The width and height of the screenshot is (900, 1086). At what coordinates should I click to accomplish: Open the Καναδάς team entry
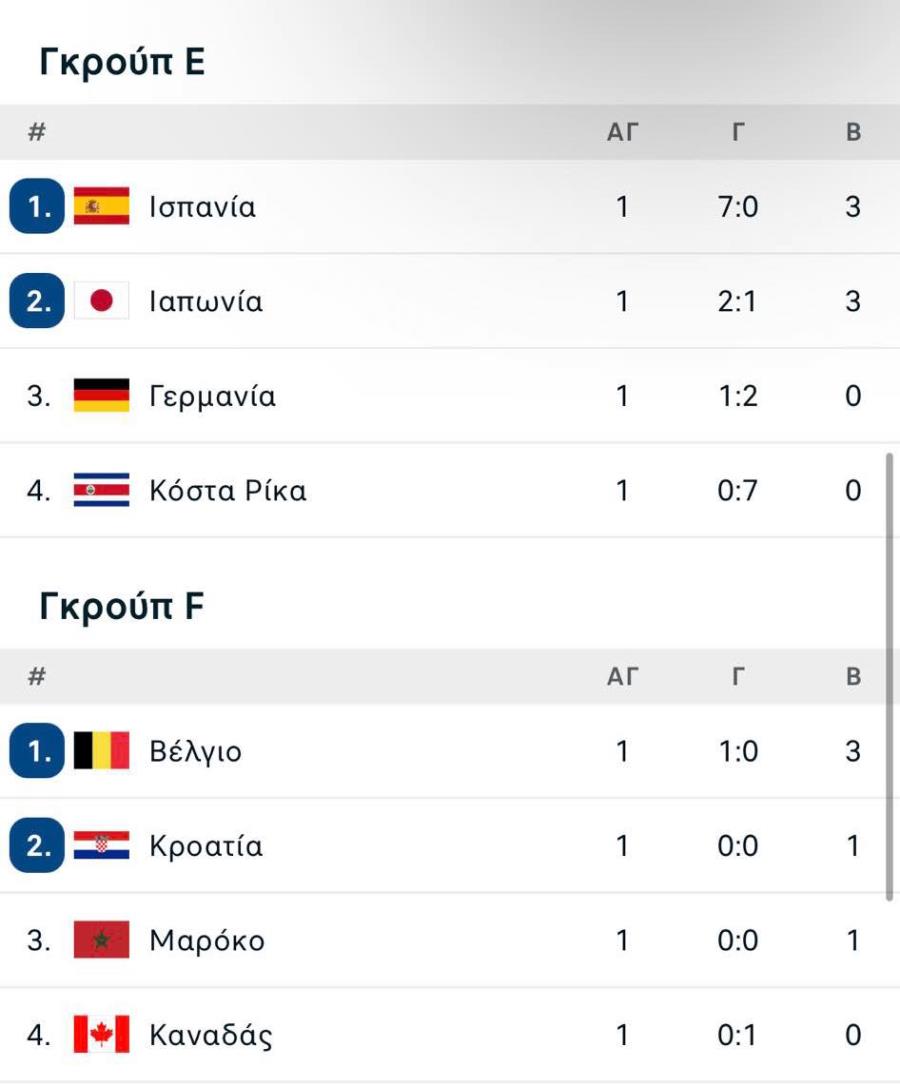point(450,1035)
